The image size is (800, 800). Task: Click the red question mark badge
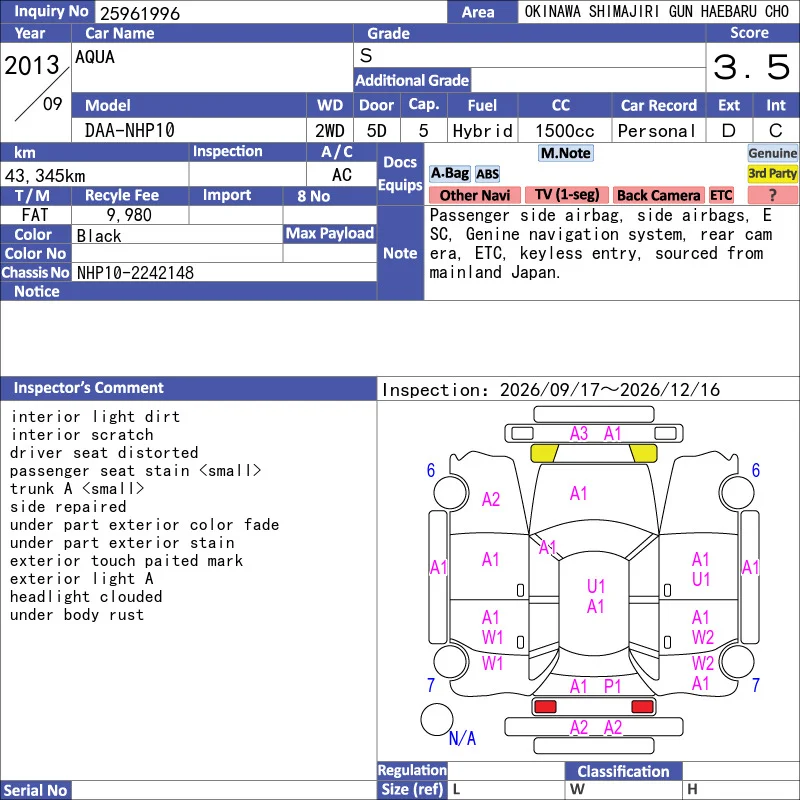[x=772, y=195]
